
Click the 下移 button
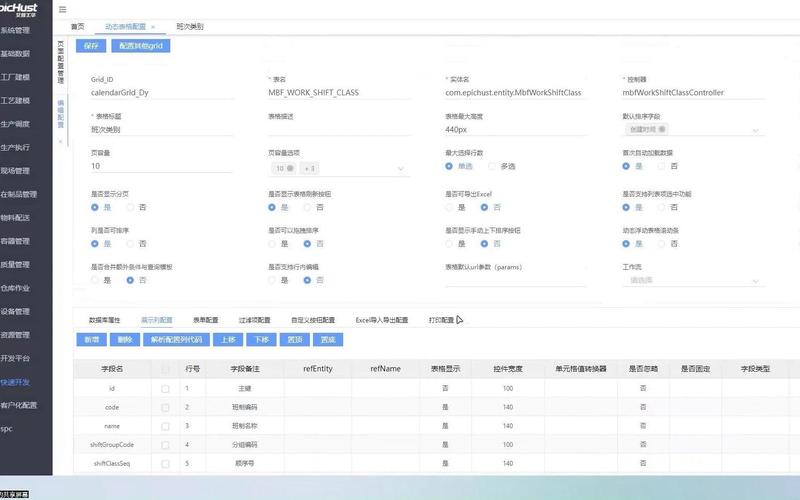[261, 340]
